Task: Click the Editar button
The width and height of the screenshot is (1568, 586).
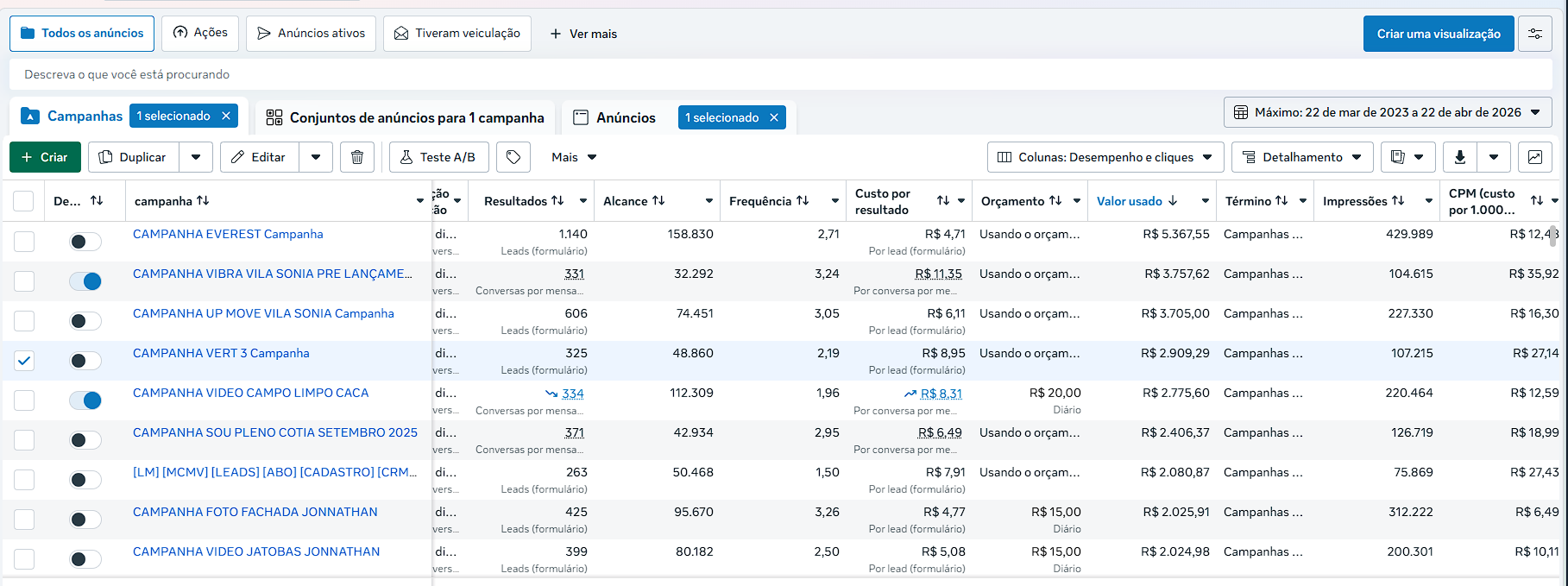Action: tap(259, 157)
